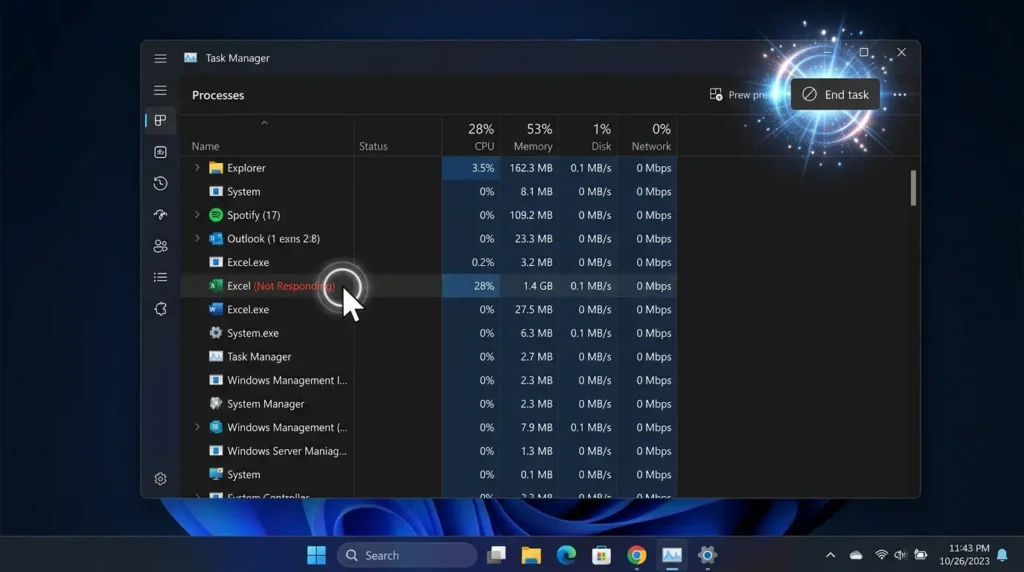Select the Excel (Not Responding) row
The height and width of the screenshot is (572, 1024).
coord(428,286)
